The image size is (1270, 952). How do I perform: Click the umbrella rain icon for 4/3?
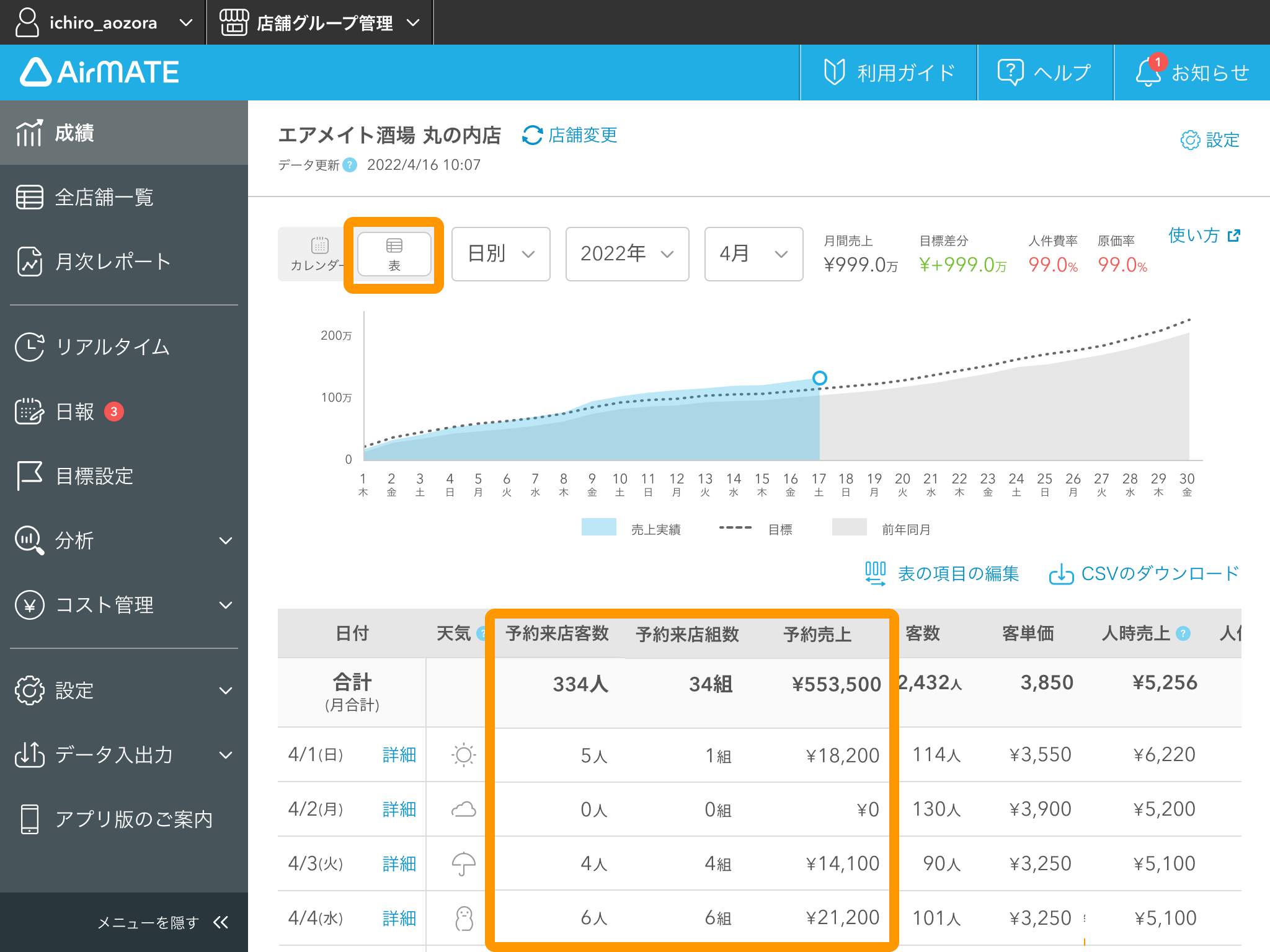point(464,864)
